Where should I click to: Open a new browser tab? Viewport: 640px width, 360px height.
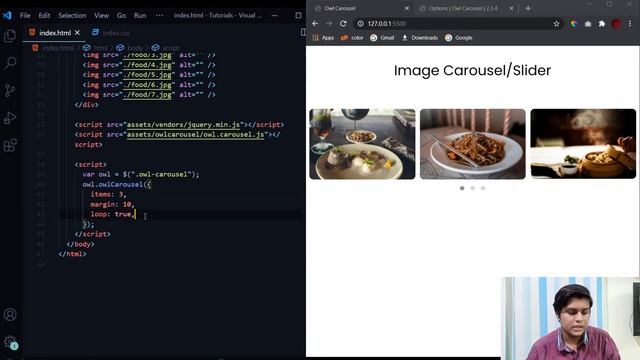[x=528, y=8]
